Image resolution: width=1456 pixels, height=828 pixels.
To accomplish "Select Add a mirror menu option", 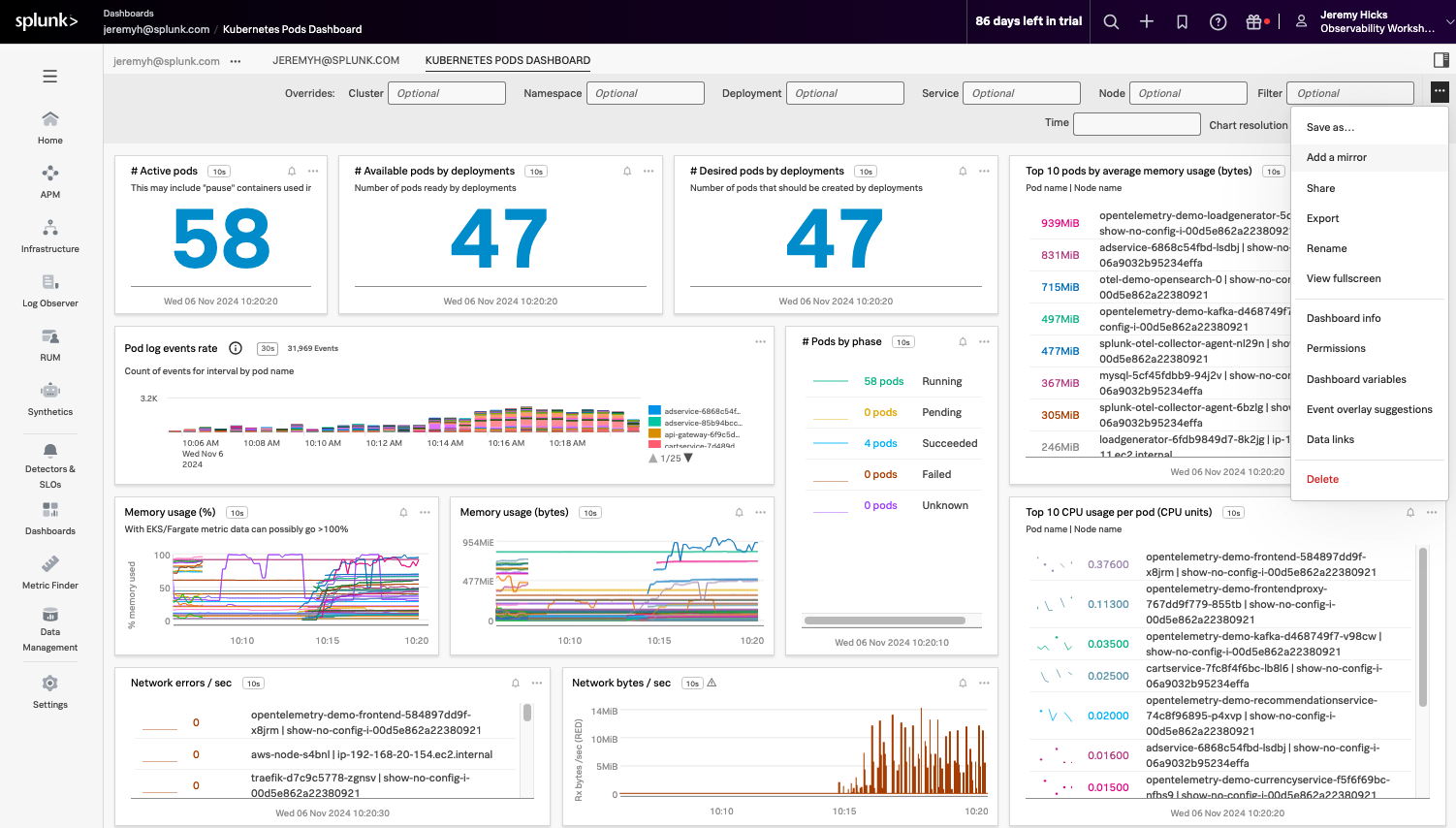I will tap(1336, 157).
